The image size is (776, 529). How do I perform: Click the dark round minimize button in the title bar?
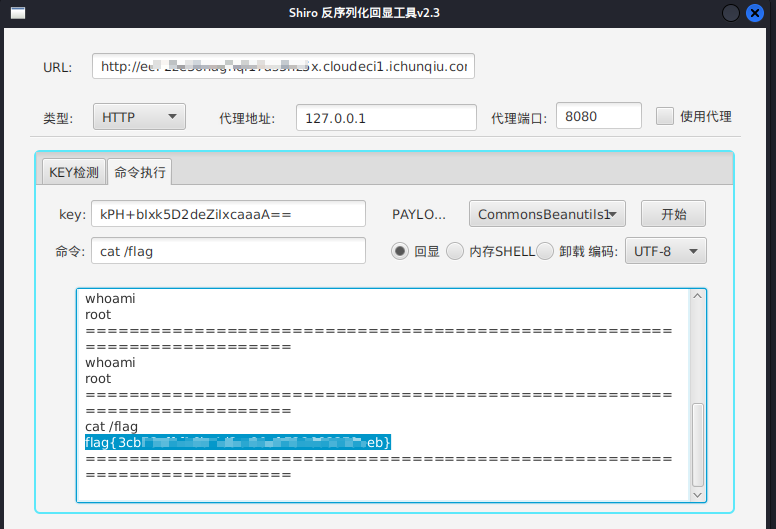tap(730, 13)
